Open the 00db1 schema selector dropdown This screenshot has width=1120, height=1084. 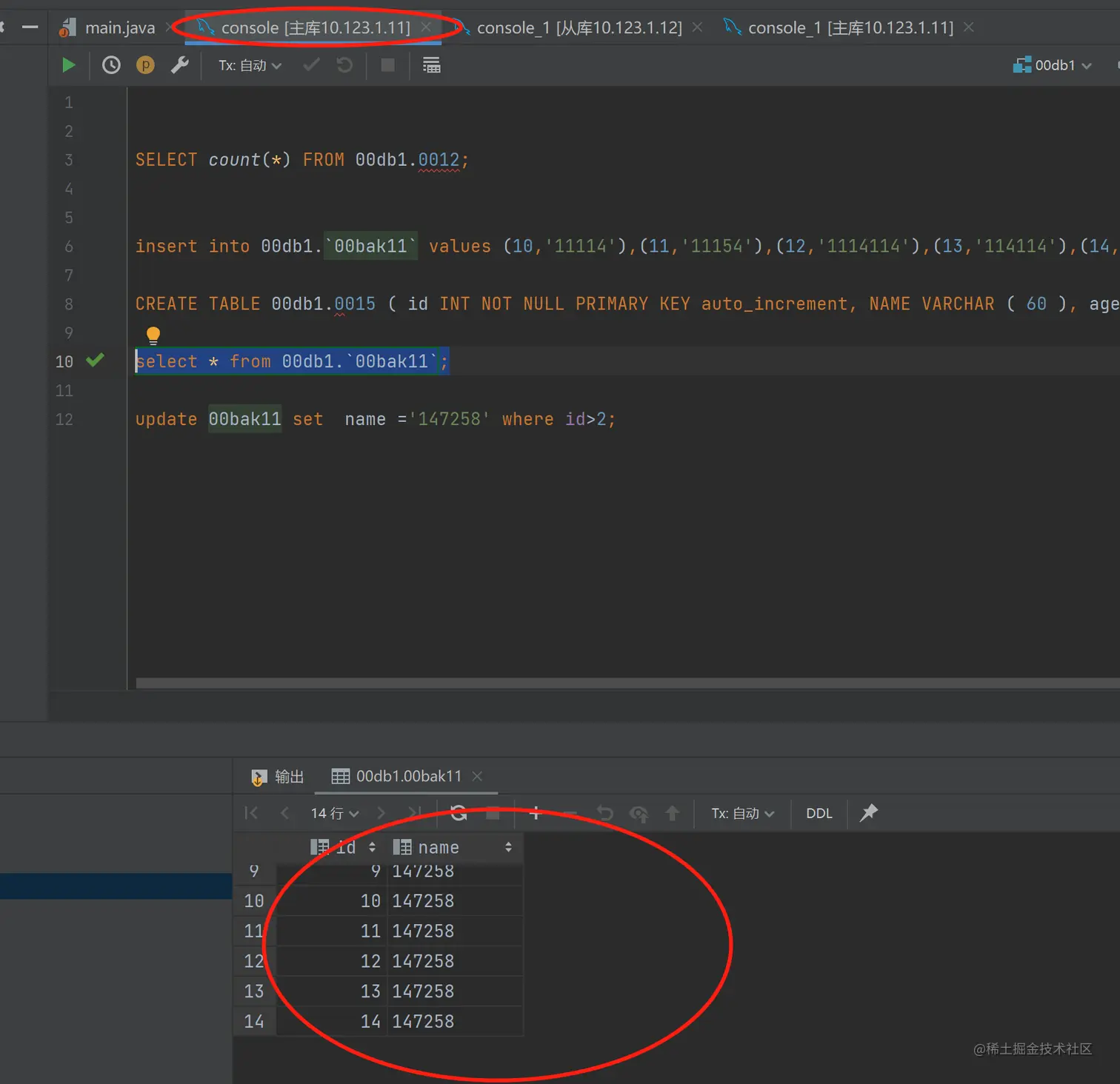point(1053,65)
